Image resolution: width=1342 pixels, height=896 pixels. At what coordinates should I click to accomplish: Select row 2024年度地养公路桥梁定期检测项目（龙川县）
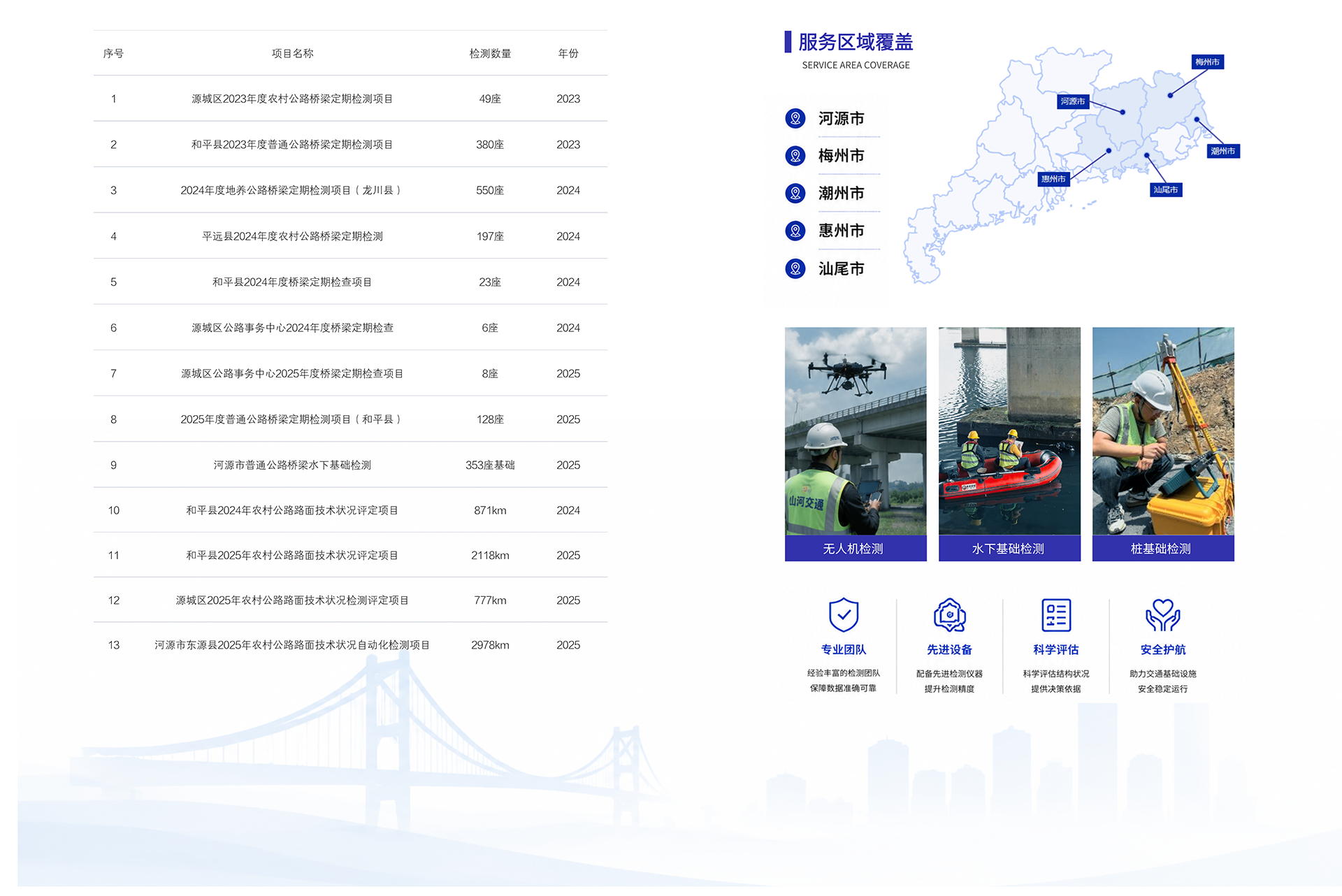(350, 190)
